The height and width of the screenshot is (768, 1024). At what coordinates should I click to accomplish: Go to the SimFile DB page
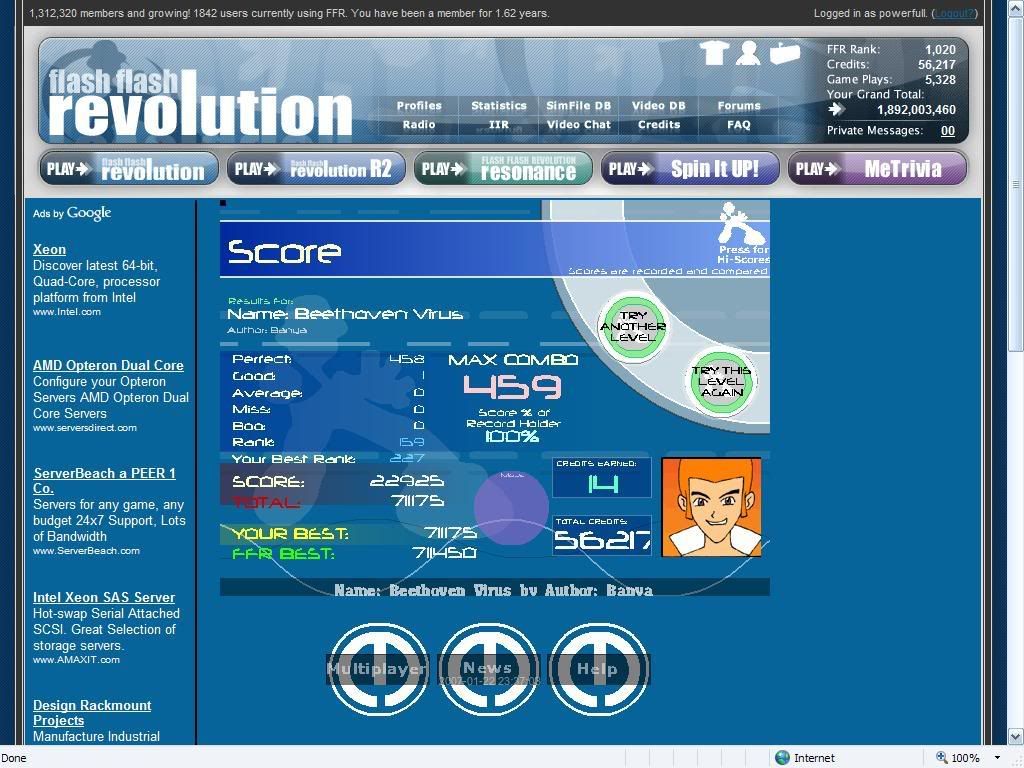578,106
